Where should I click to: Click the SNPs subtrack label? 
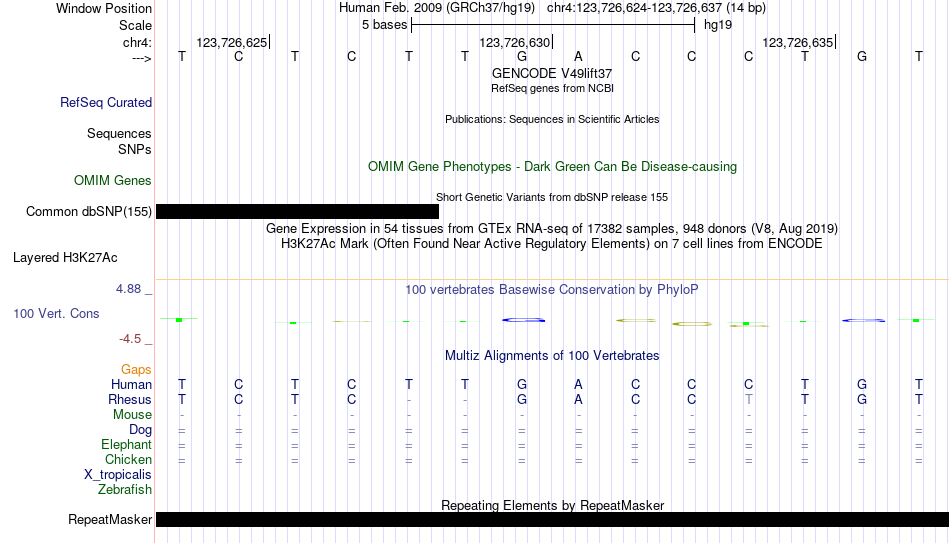point(135,149)
